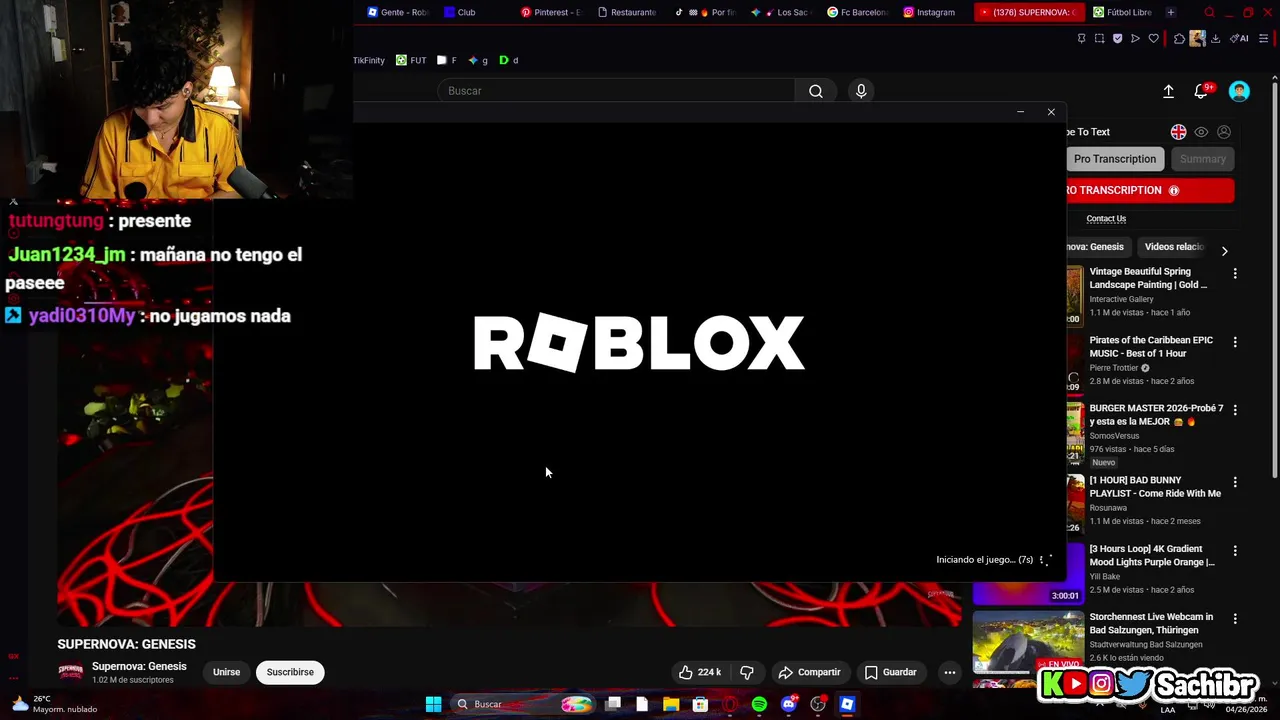Click the Unirse button
Screen dimensions: 1280x720
226,672
